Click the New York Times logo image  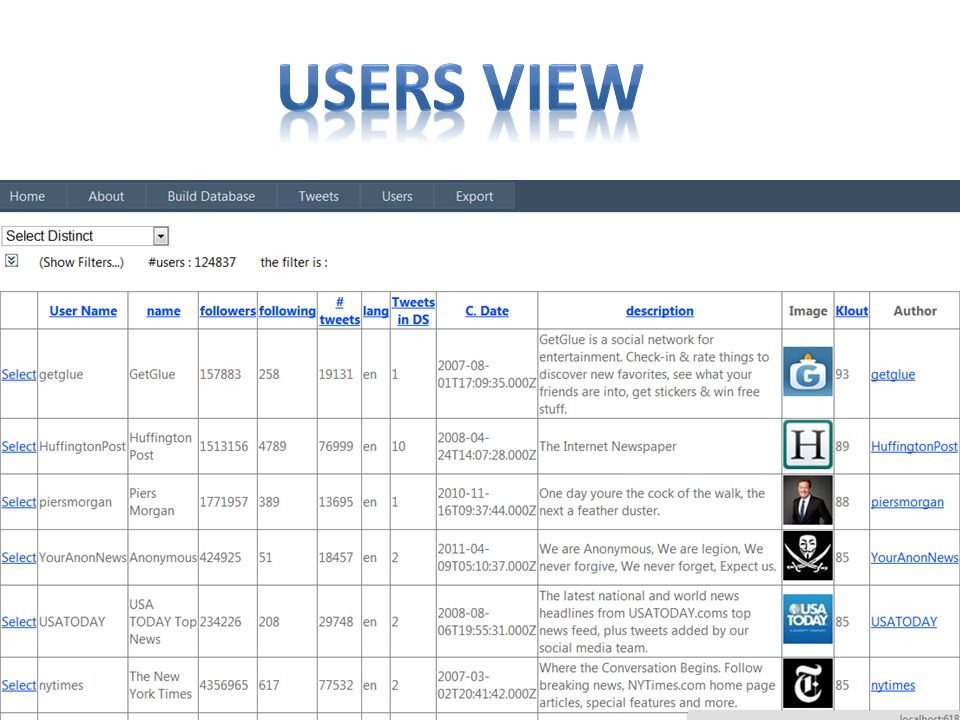(x=808, y=683)
